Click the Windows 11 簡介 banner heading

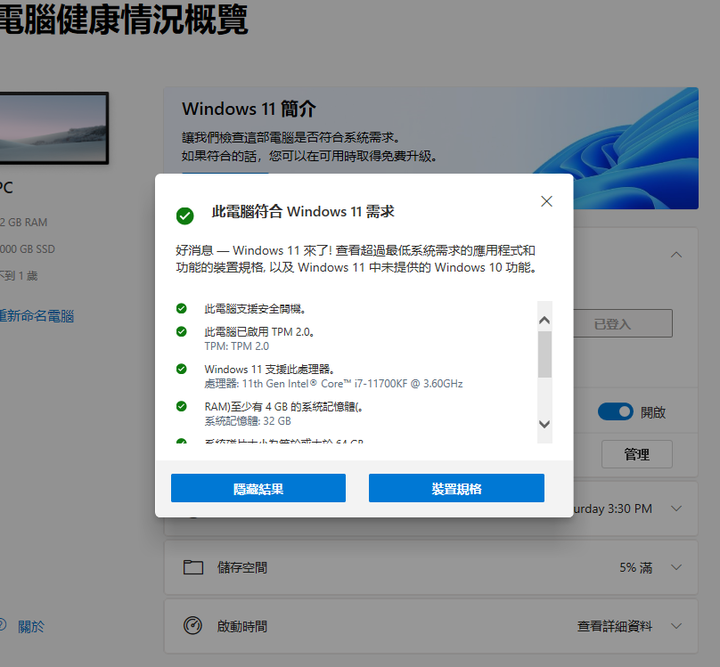point(249,109)
